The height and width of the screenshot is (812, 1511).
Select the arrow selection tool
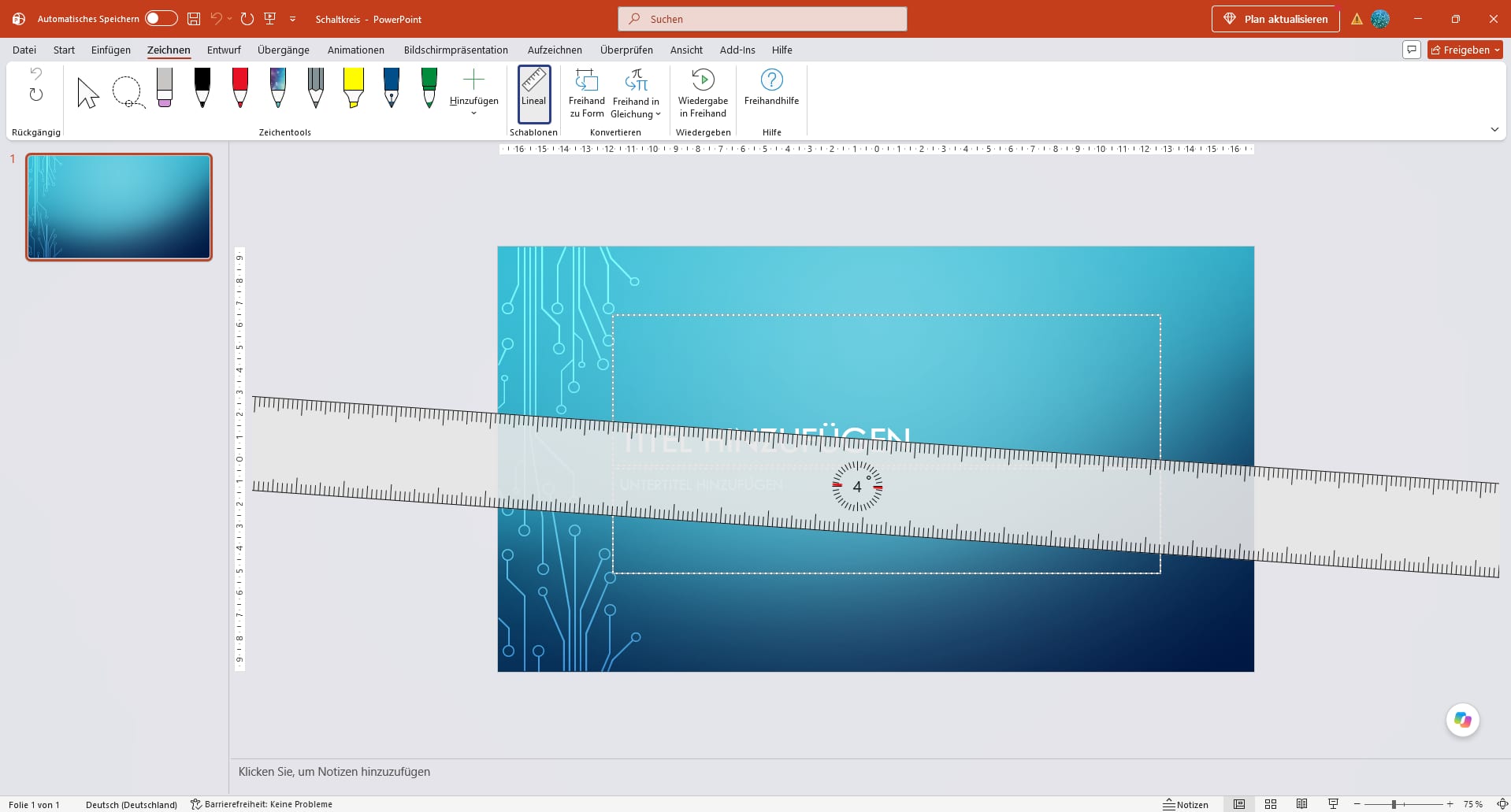88,93
